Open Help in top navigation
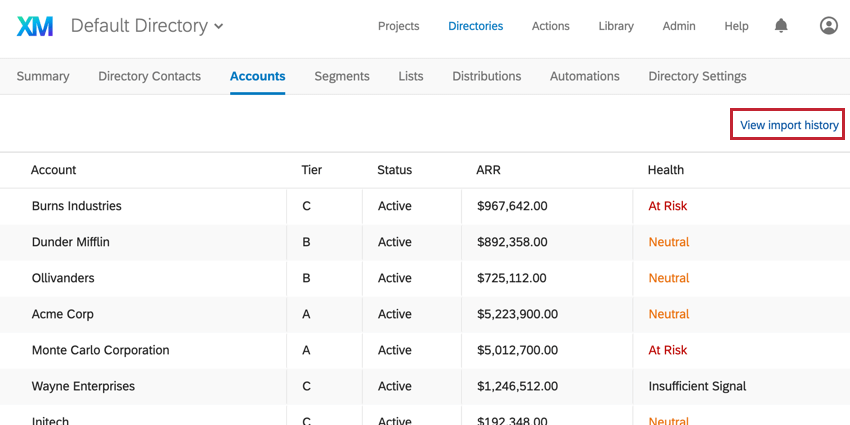The image size is (850, 425). point(736,26)
